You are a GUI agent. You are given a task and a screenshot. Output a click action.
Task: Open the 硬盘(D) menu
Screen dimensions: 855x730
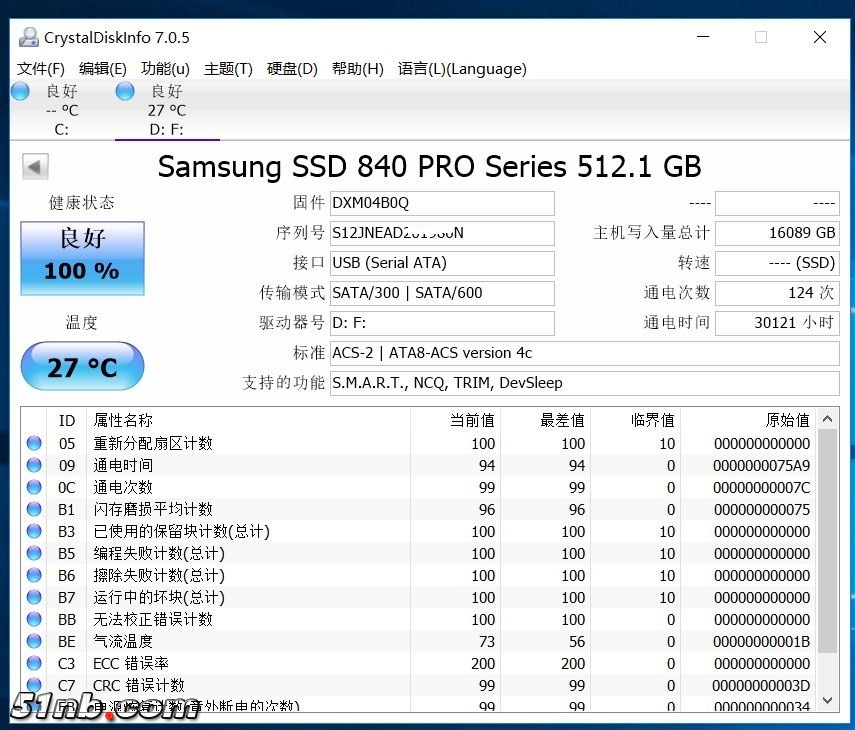292,69
